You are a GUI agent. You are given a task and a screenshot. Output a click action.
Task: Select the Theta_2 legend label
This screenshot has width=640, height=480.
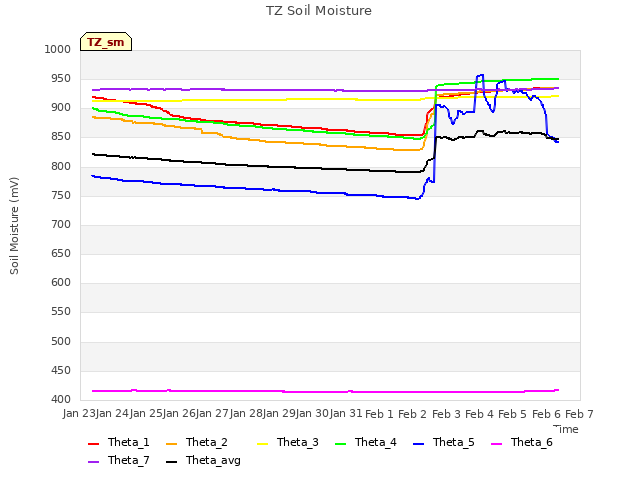(207, 442)
